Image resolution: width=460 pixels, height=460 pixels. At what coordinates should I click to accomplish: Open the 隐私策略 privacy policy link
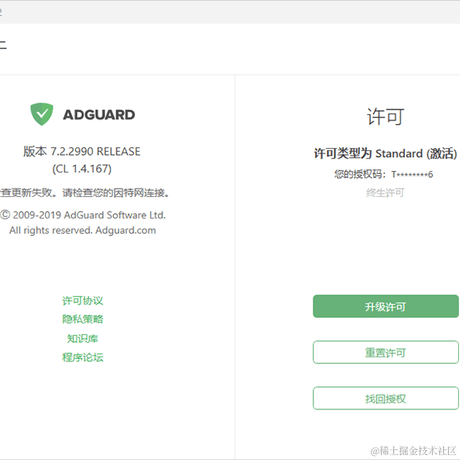pyautogui.click(x=83, y=319)
